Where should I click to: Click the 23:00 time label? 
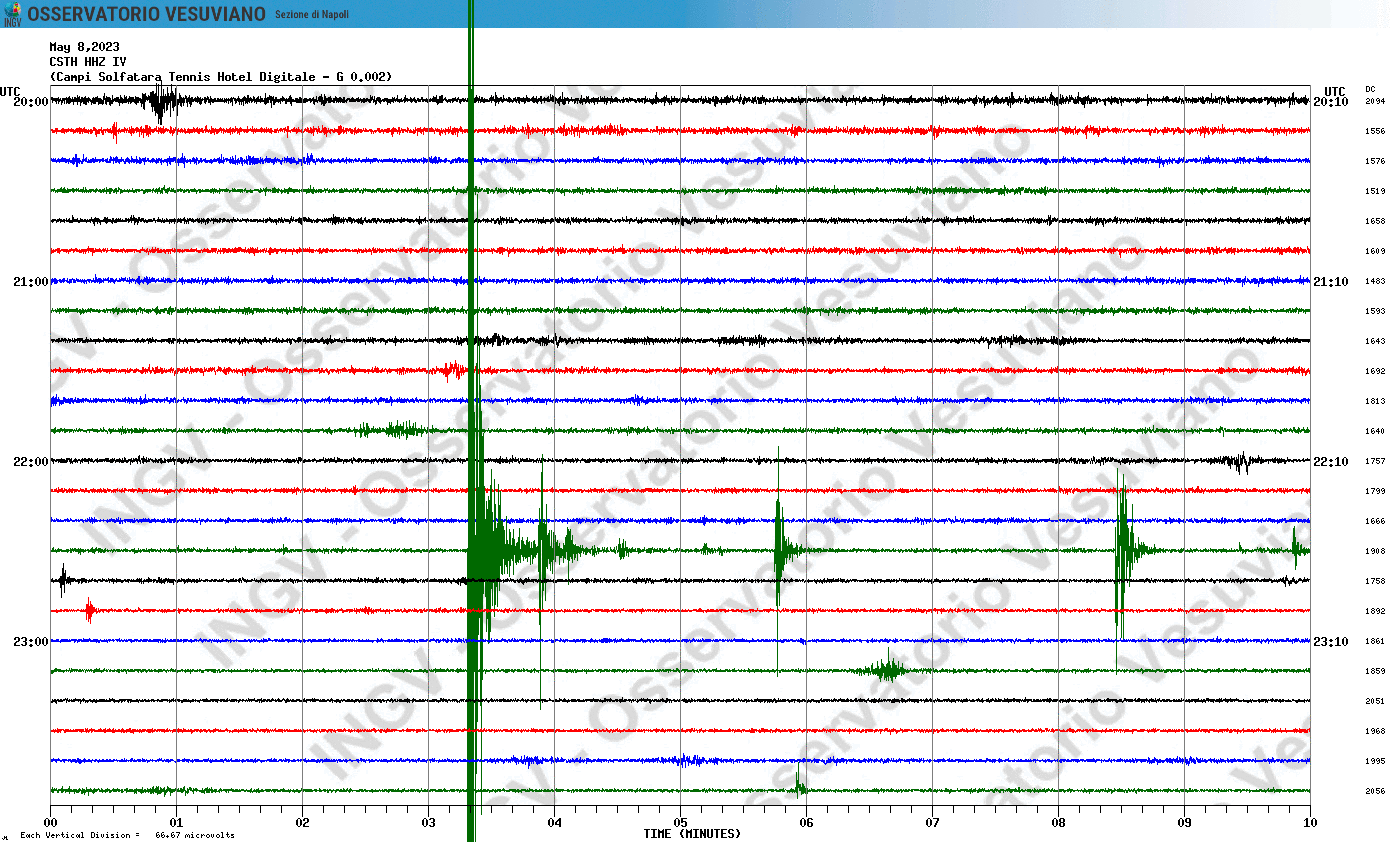(x=31, y=642)
